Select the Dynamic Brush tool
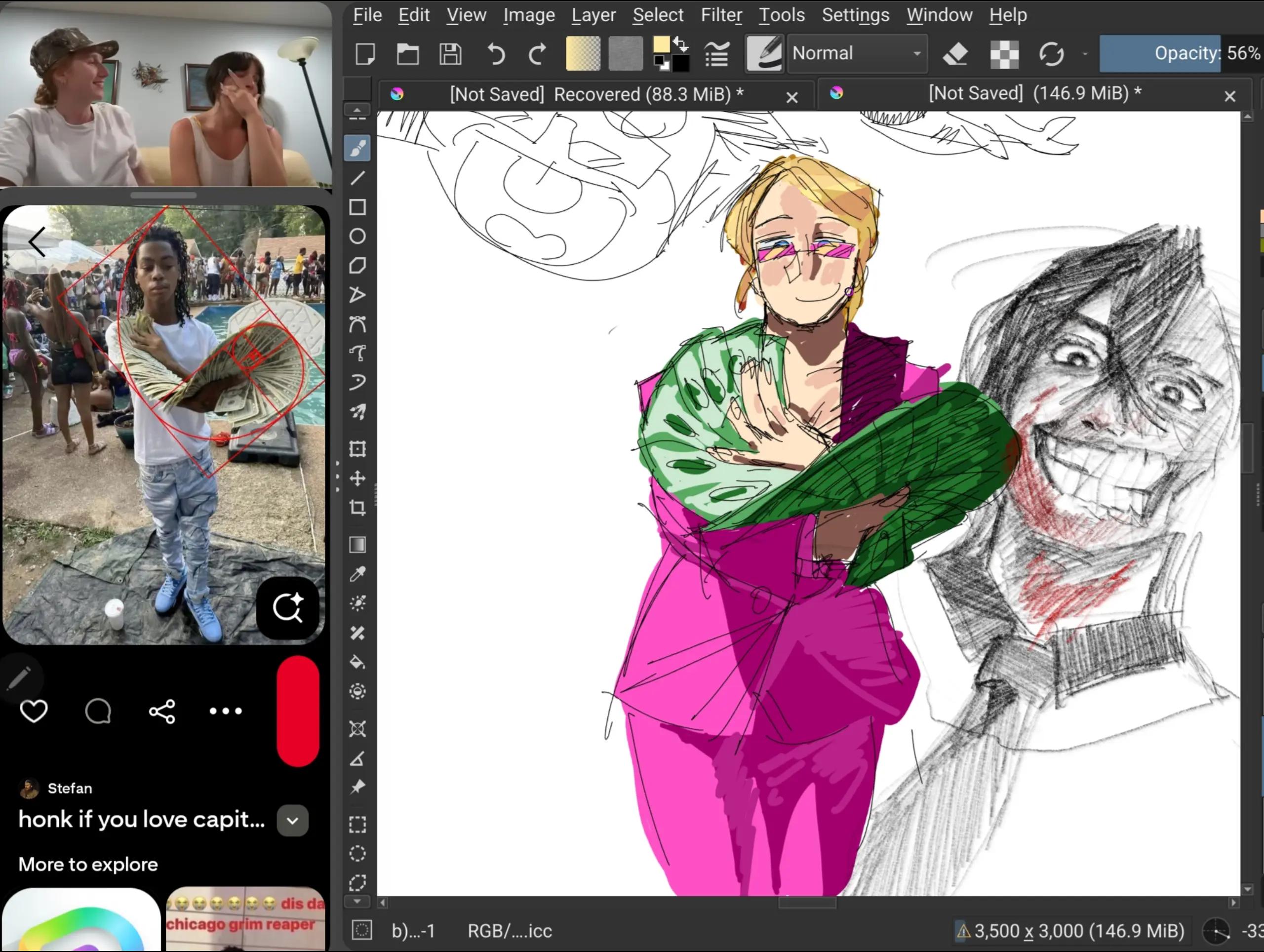The height and width of the screenshot is (952, 1264). [357, 382]
